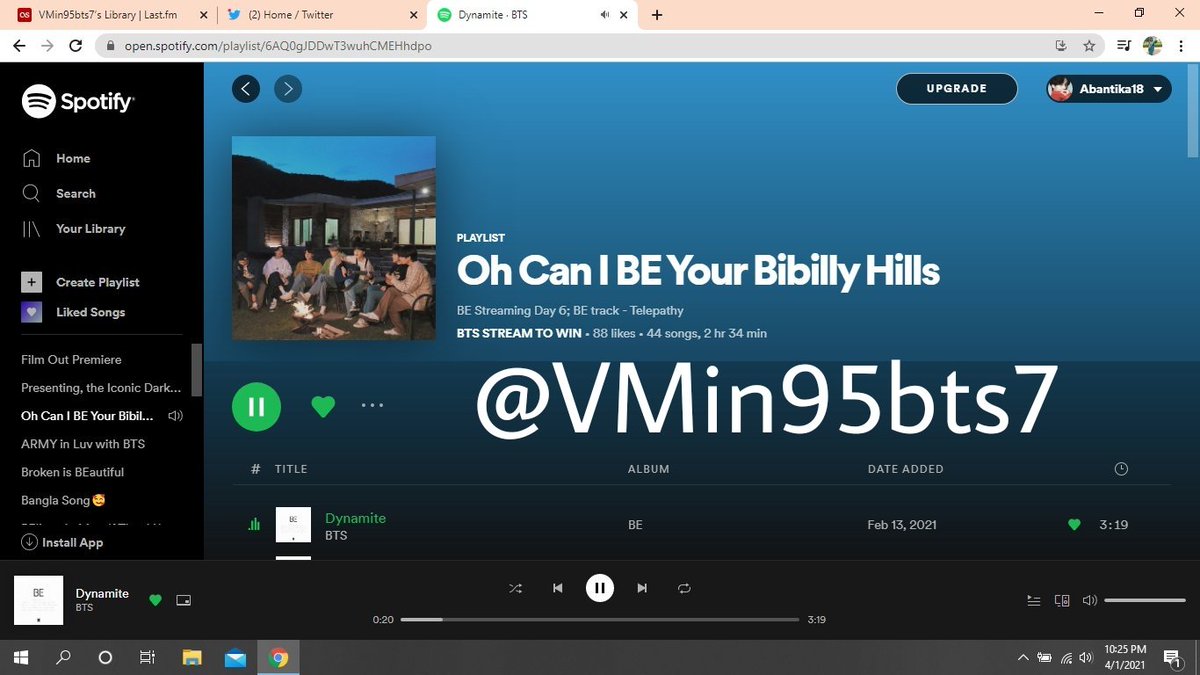
Task: Toggle heart in now playing bar
Action: [155, 600]
